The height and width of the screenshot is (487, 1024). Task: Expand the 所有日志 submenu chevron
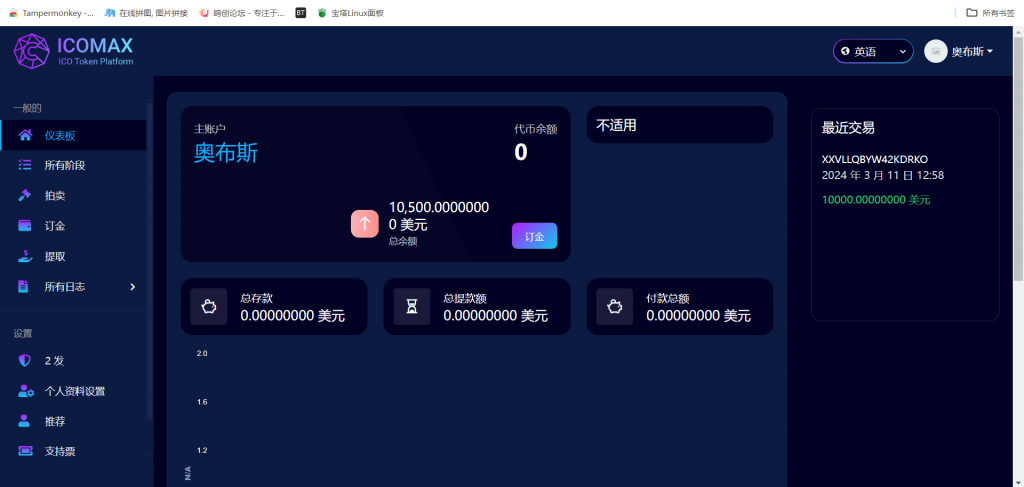133,287
